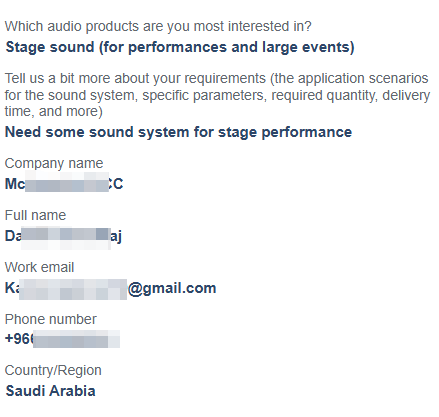The height and width of the screenshot is (417, 439).
Task: Click 'delivery' in the requirements description
Action: 406,95
